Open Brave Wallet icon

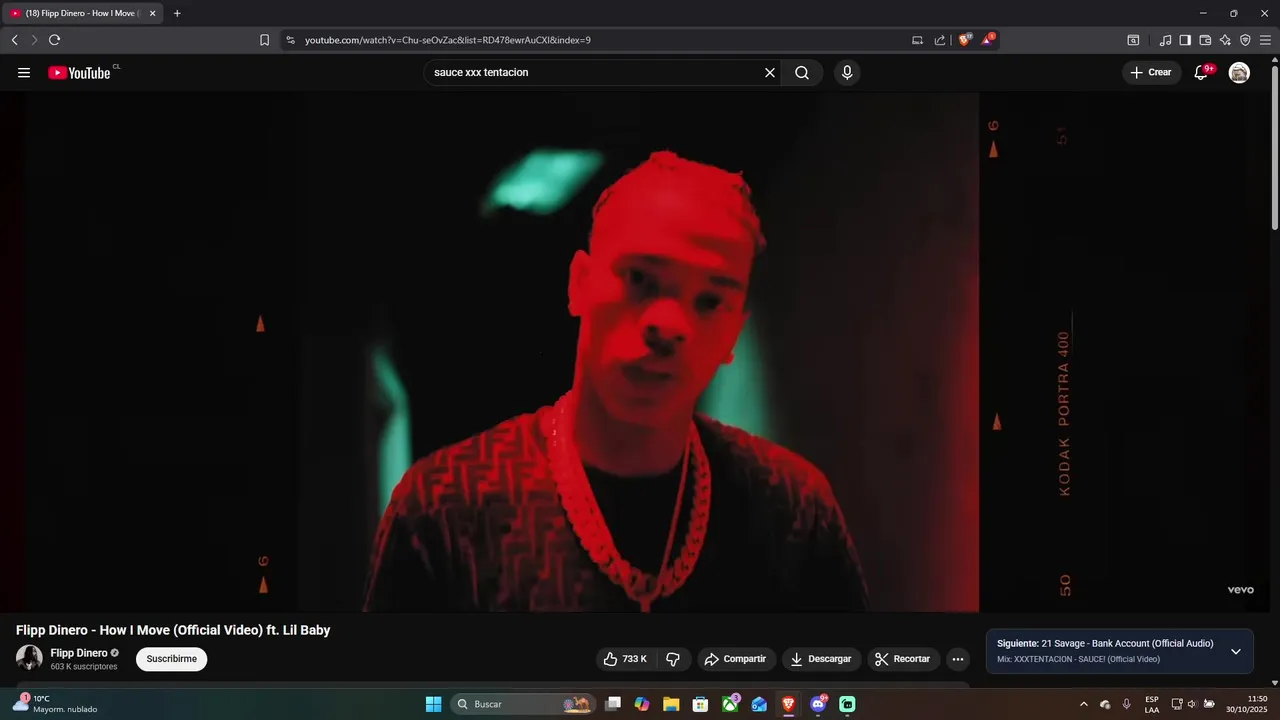coord(1205,40)
